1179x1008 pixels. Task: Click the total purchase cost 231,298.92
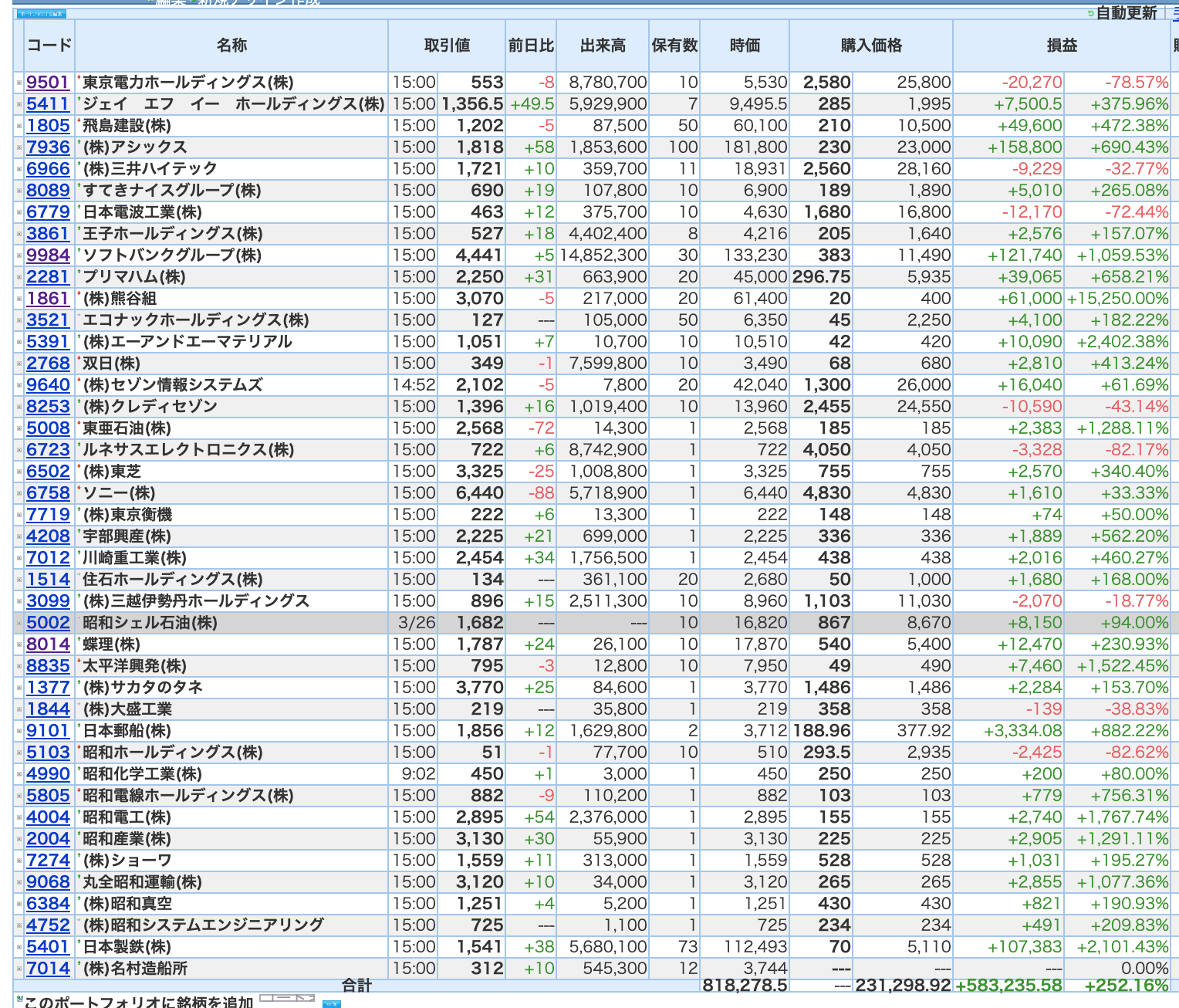pyautogui.click(x=903, y=986)
